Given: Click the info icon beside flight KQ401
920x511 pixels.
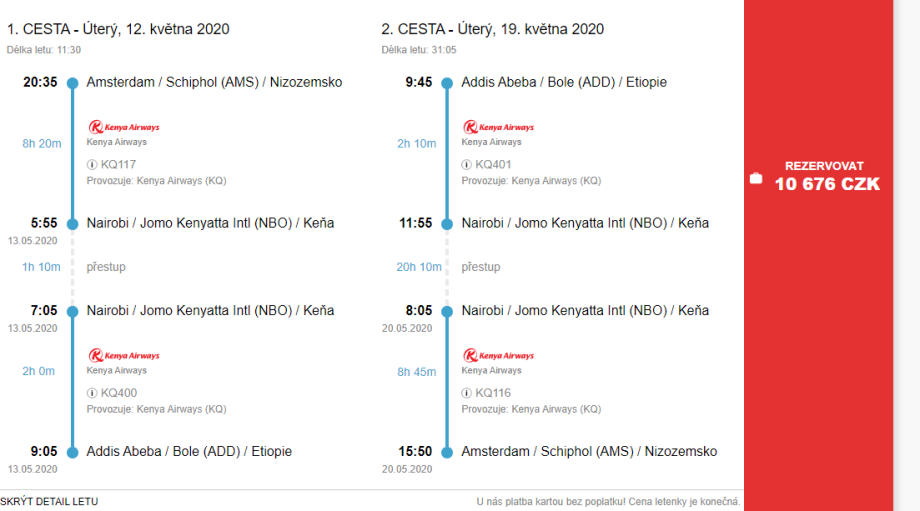Looking at the screenshot, I should coord(467,164).
